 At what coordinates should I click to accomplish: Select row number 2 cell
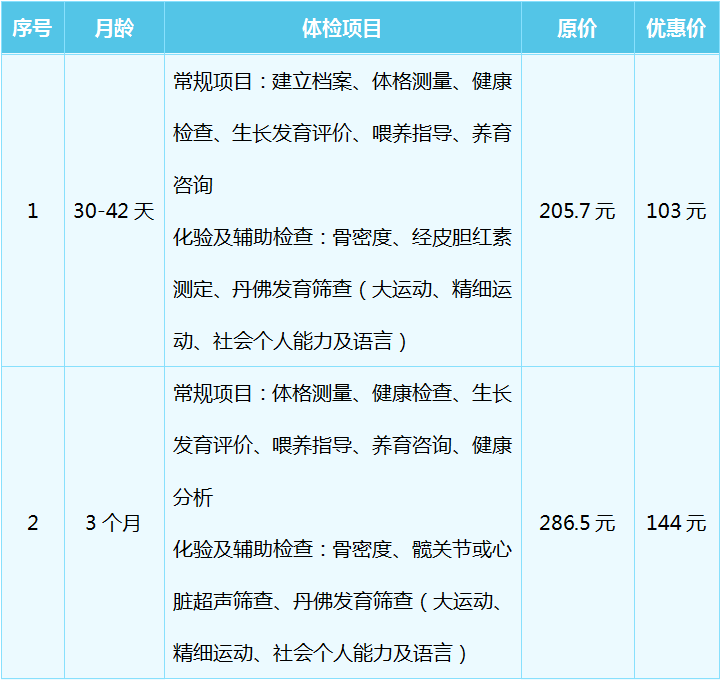[x=32, y=523]
